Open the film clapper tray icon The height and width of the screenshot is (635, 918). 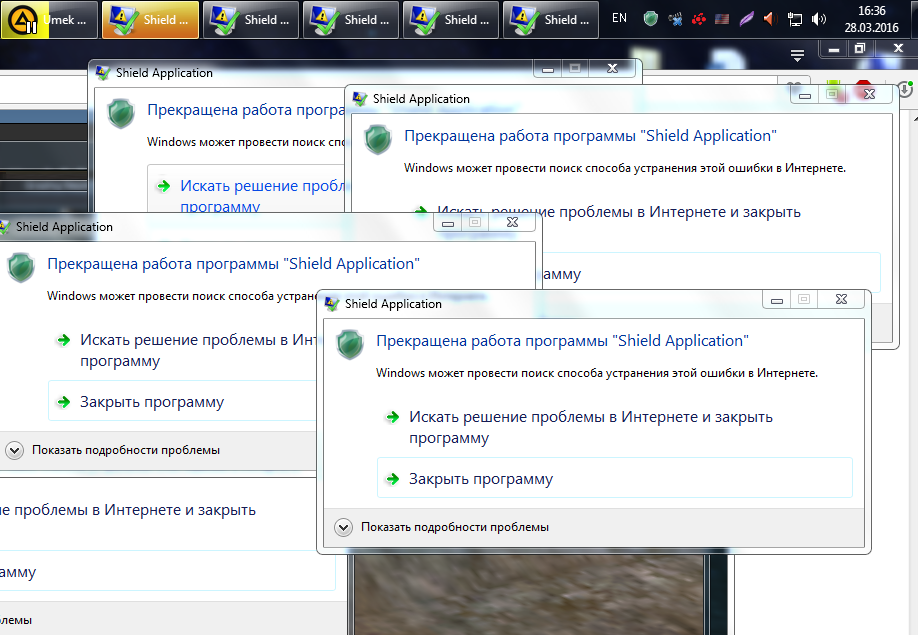click(675, 19)
